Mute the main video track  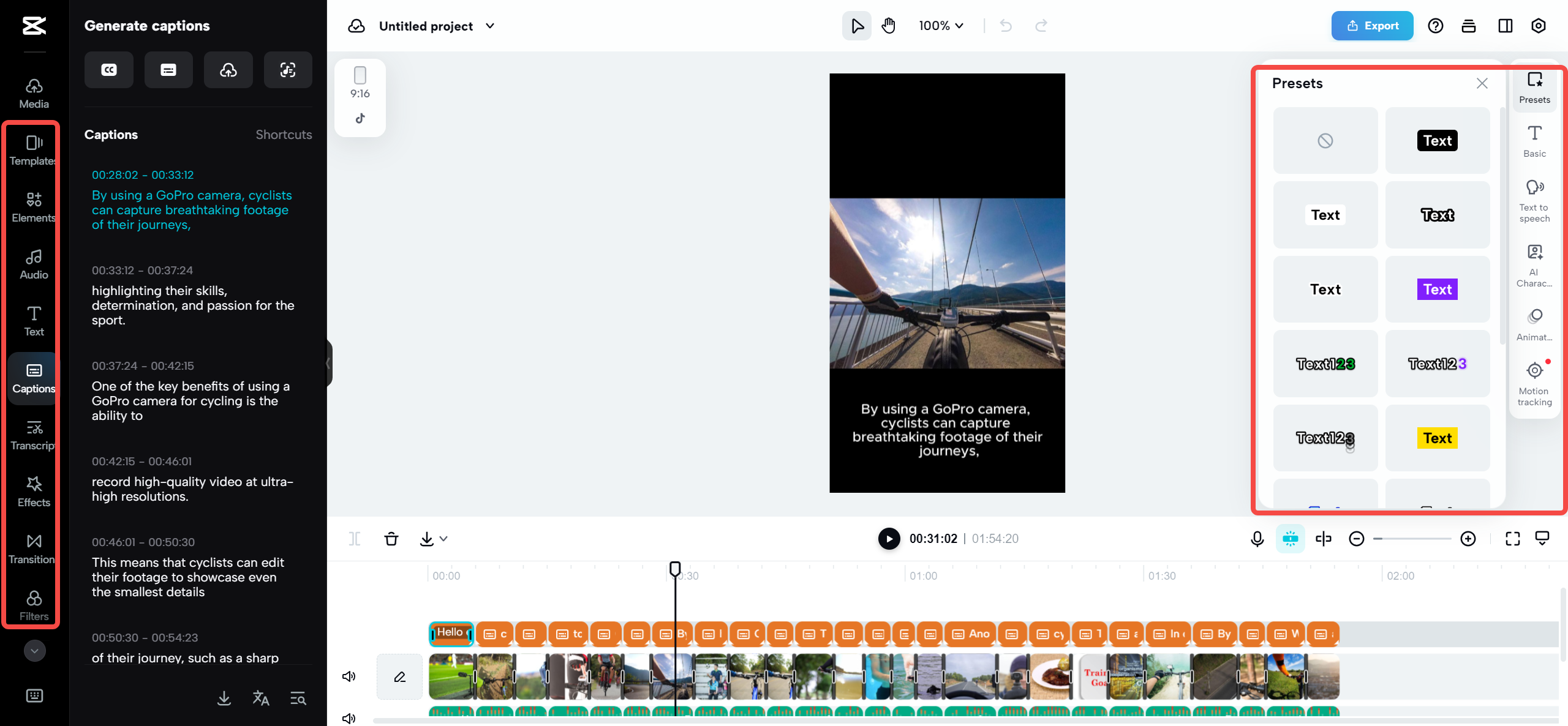(349, 676)
